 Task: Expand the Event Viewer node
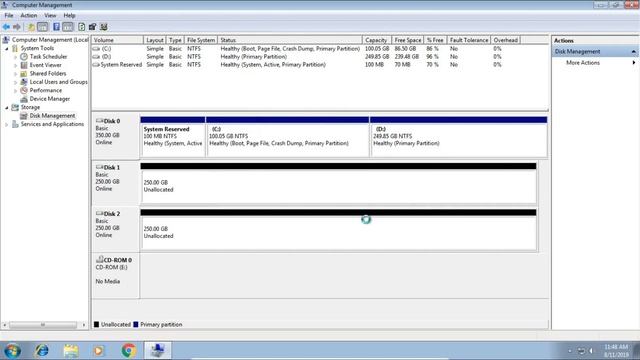pyautogui.click(x=16, y=65)
